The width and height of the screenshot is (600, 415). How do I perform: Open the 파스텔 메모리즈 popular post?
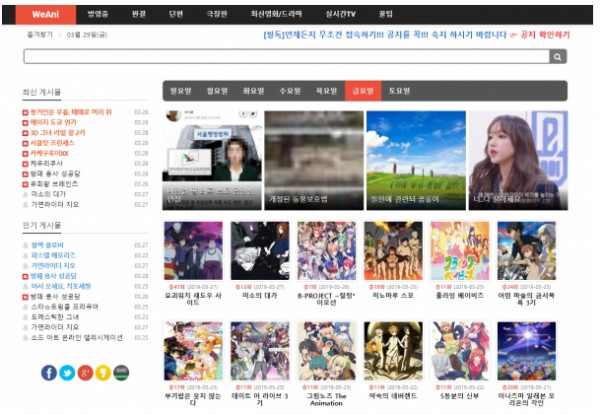pyautogui.click(x=53, y=256)
